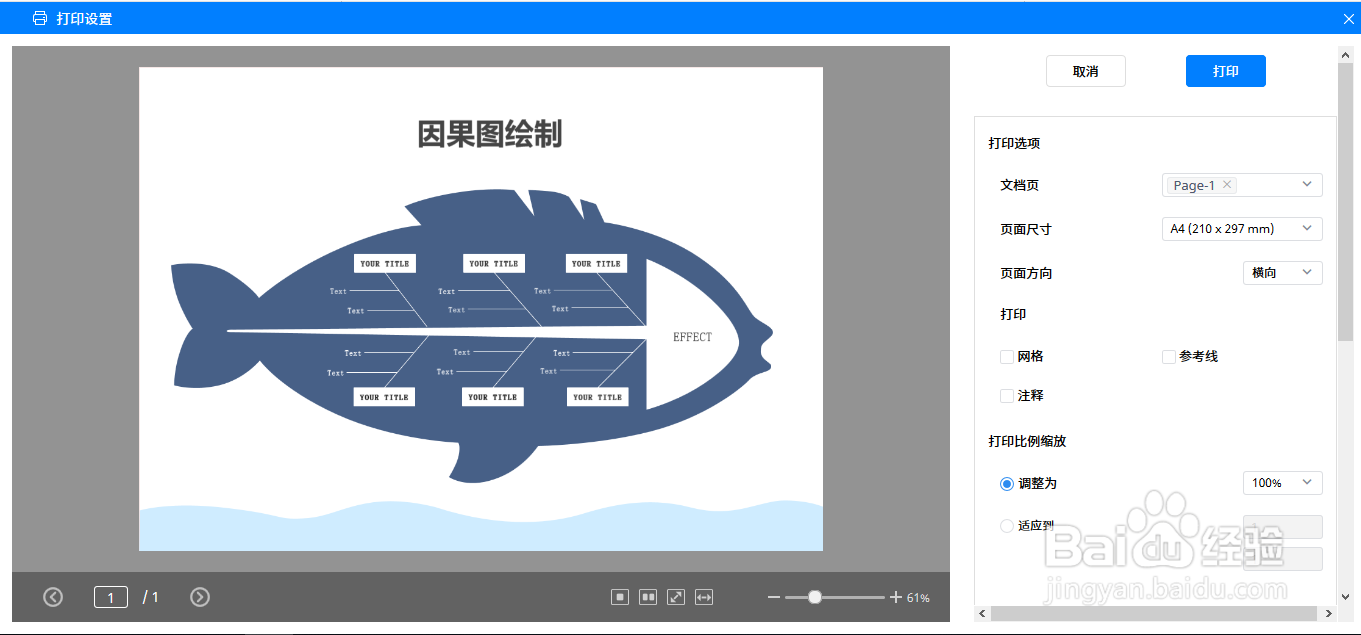Click the vertical scrollbar thumb in options
Image resolution: width=1361 pixels, height=635 pixels.
[x=1345, y=201]
